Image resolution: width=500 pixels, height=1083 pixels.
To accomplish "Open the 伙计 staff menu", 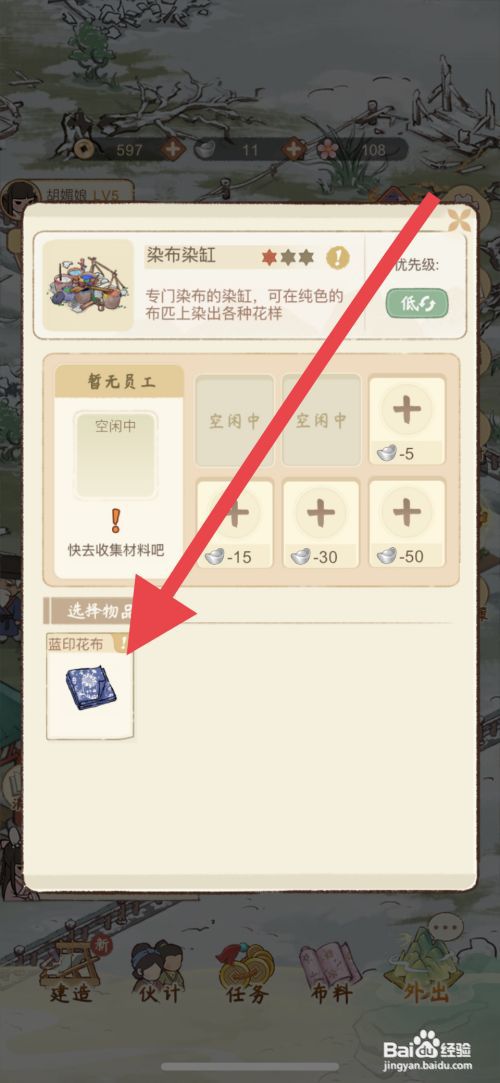I will [158, 972].
